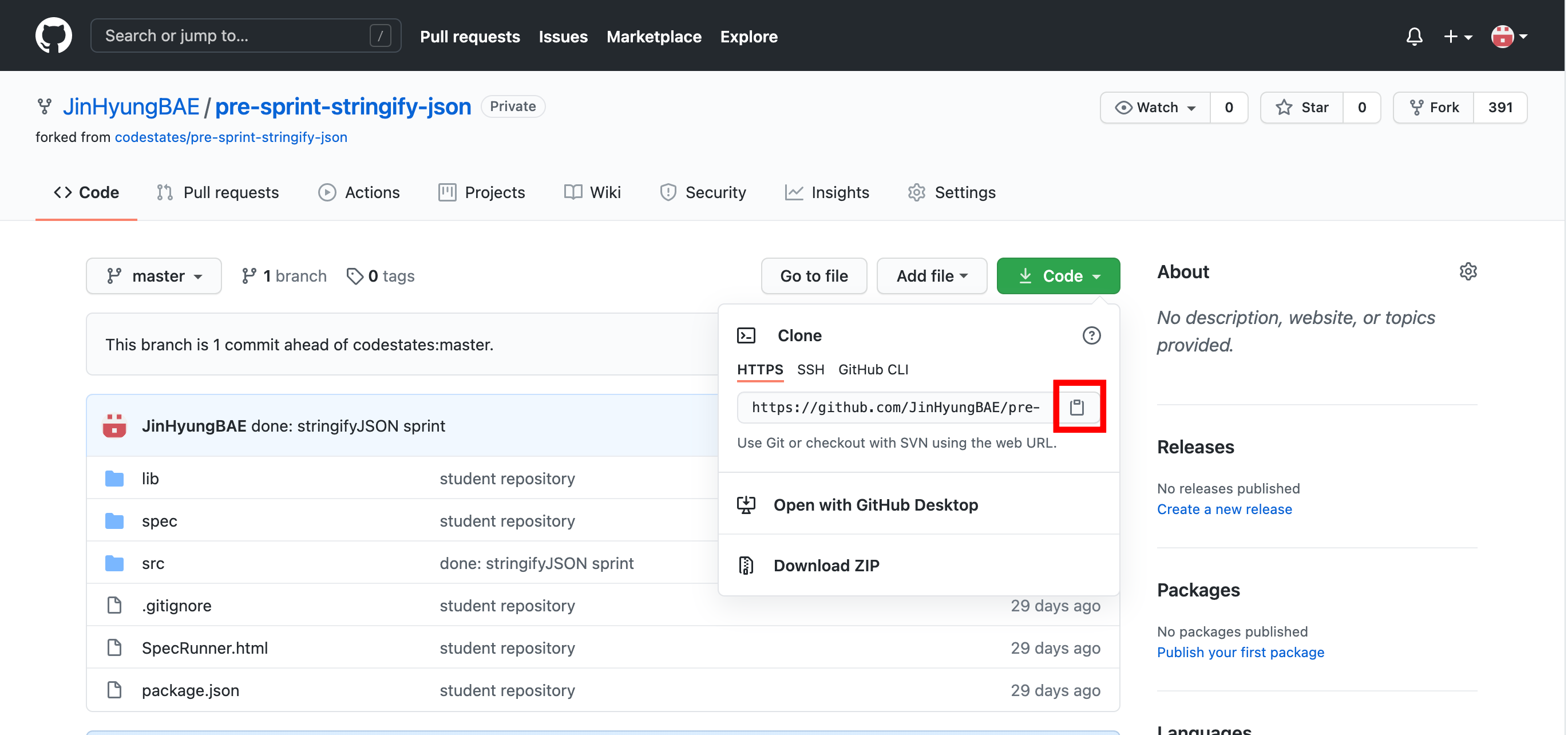Open the notifications bell

click(x=1414, y=37)
